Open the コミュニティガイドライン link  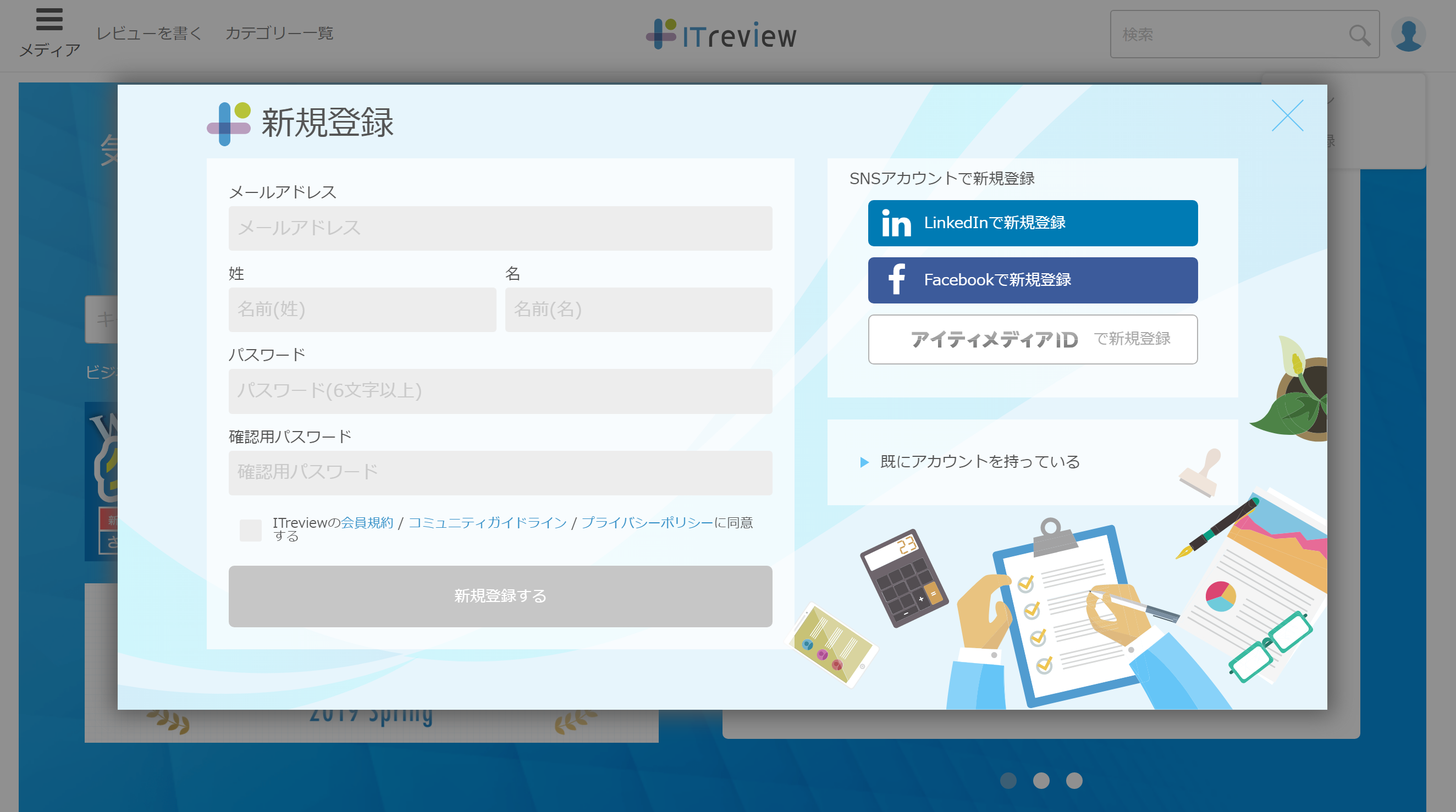[487, 523]
